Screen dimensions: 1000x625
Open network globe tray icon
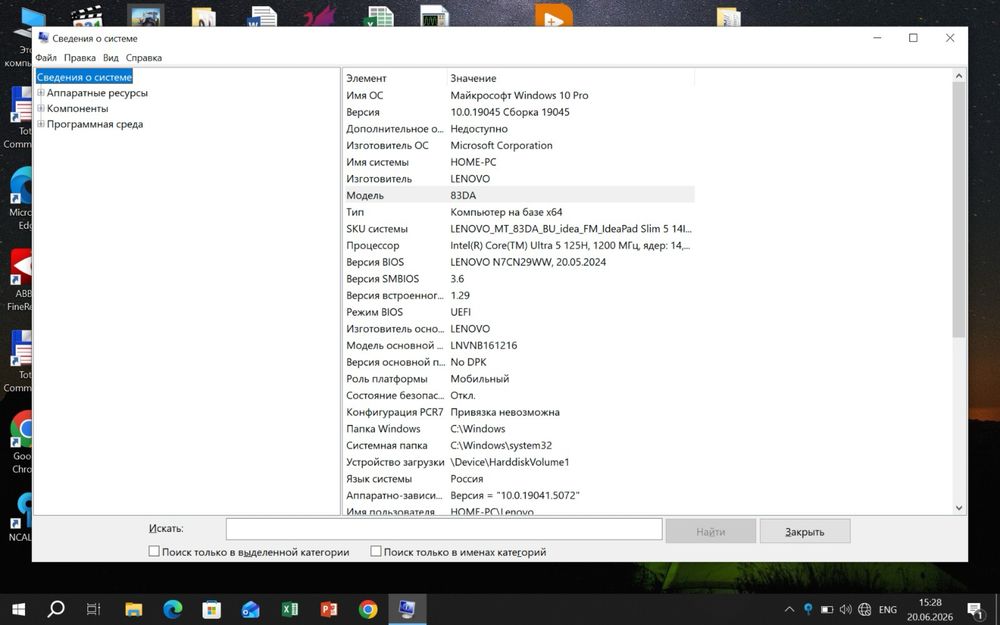[x=865, y=610]
